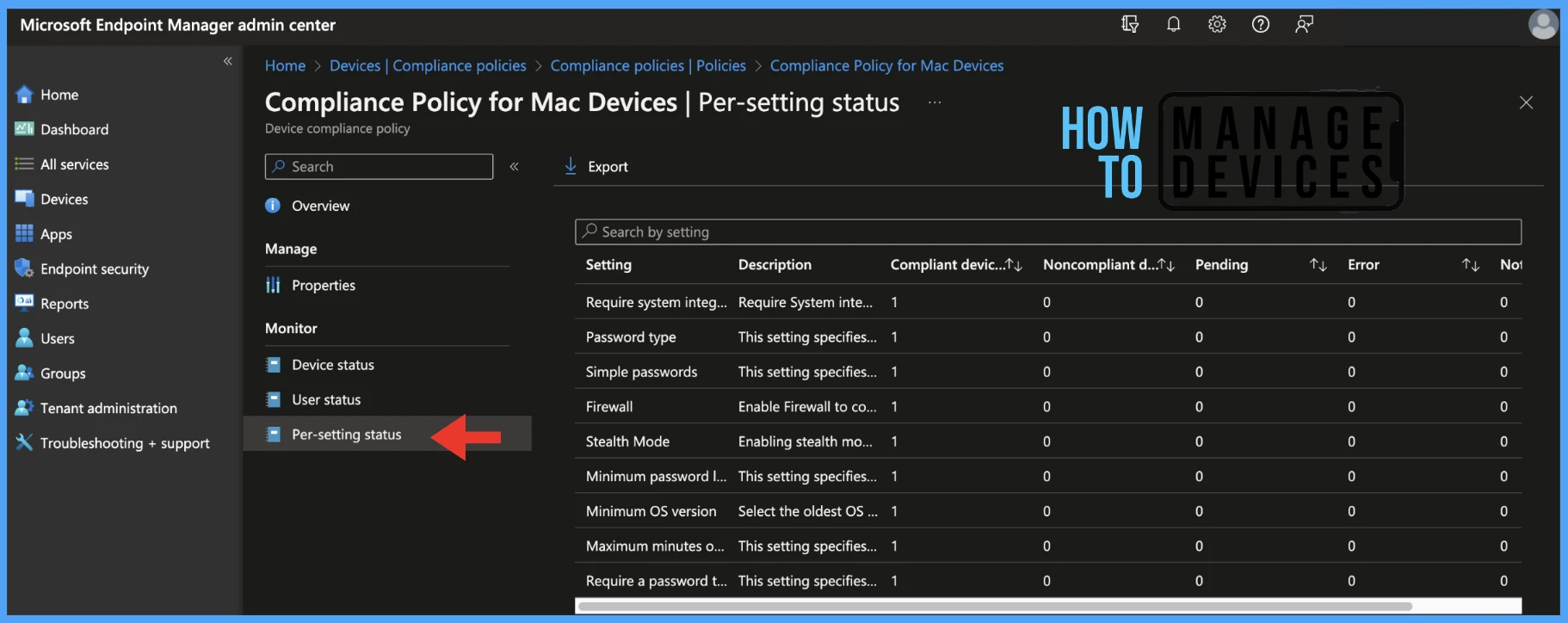Sort by Error column arrows
Viewport: 1568px width, 623px height.
click(1471, 265)
